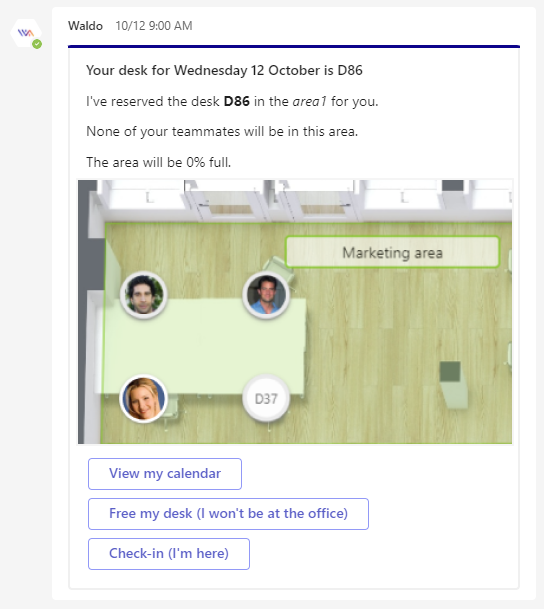Click the Waldo bot avatar icon
The height and width of the screenshot is (610, 544).
pyautogui.click(x=26, y=33)
